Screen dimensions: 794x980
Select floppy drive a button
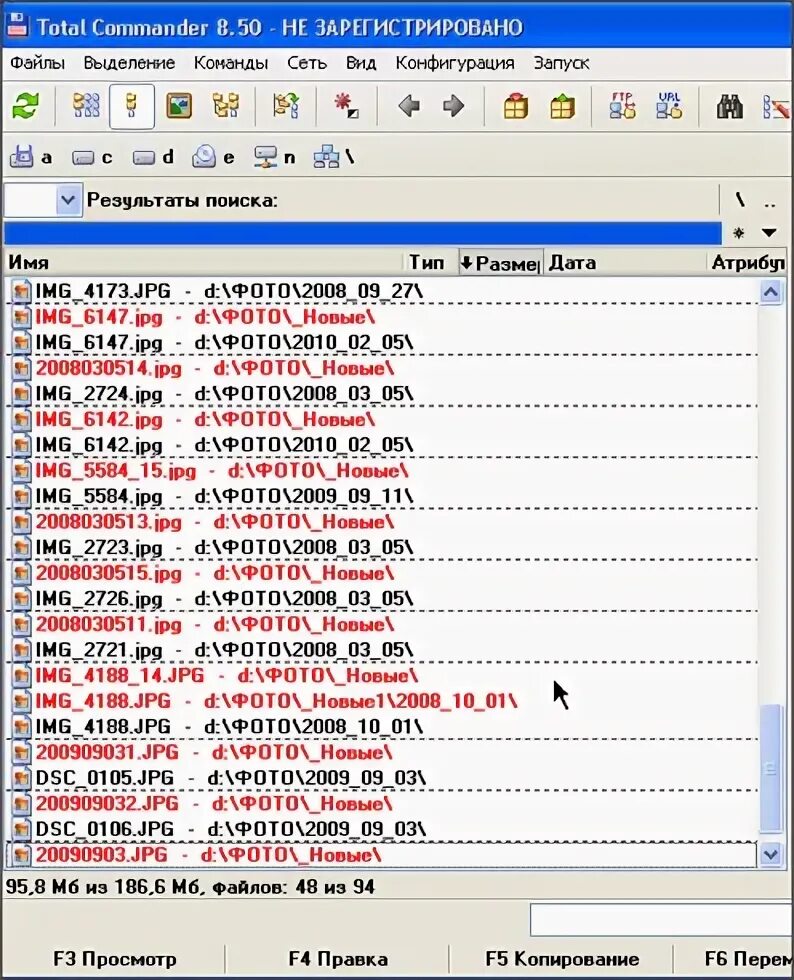(x=31, y=157)
